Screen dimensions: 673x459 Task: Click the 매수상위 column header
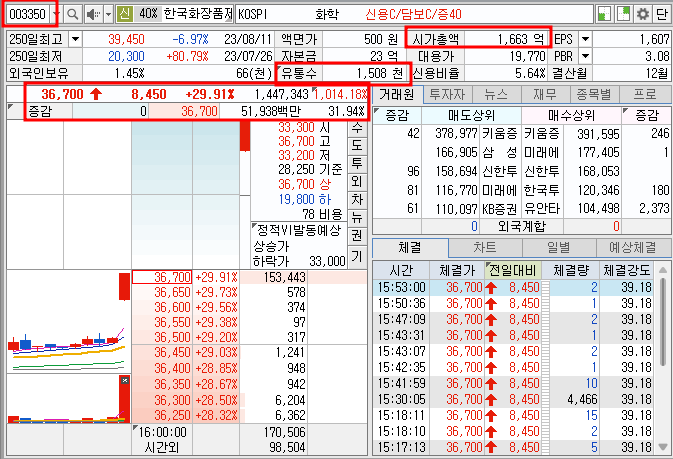click(571, 116)
